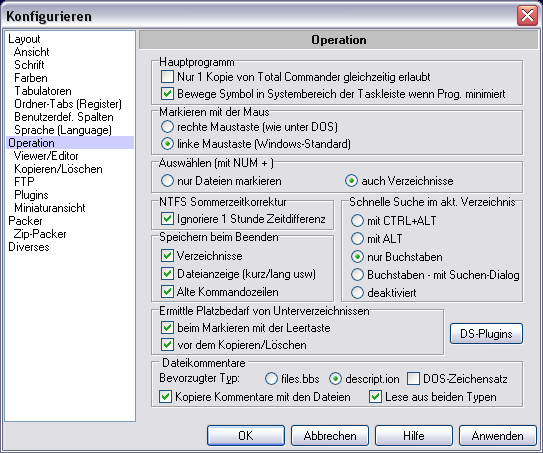Select 'Ordner-Tabs (Register)' category in list
The width and height of the screenshot is (543, 453).
pos(68,104)
